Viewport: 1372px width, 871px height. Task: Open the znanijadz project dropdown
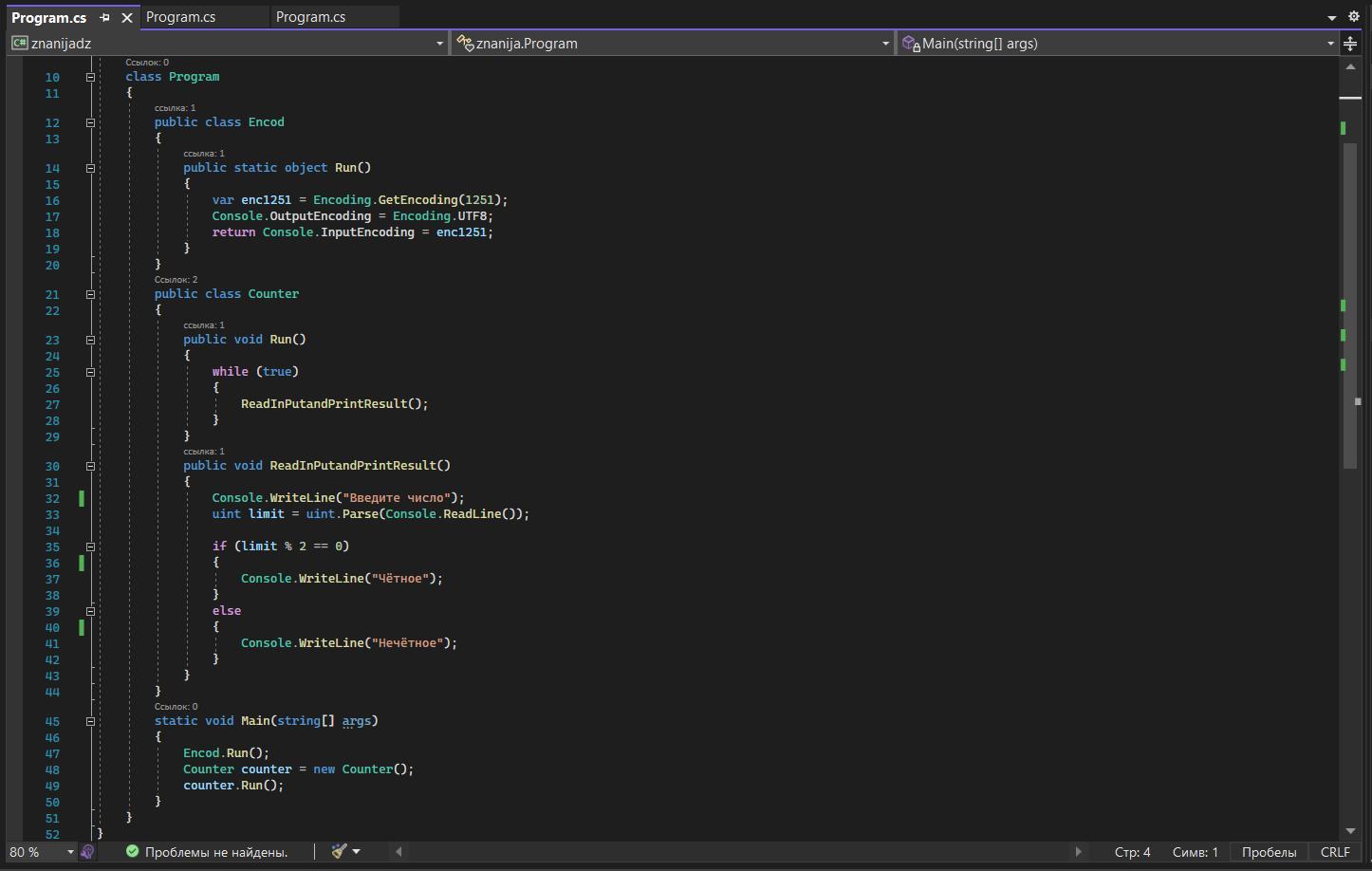click(228, 44)
